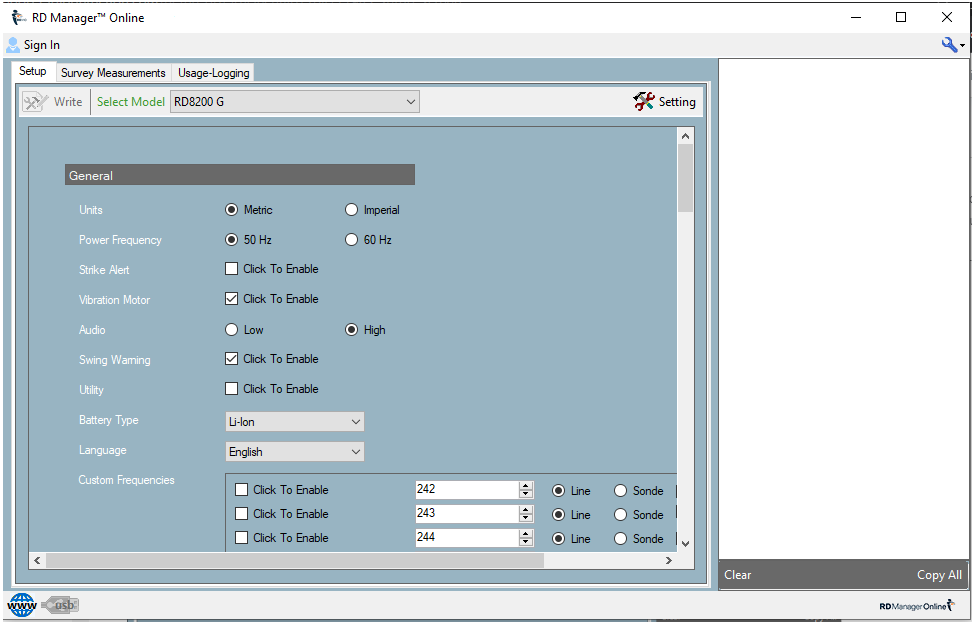Click the RD Manager title bar icon

17,16
